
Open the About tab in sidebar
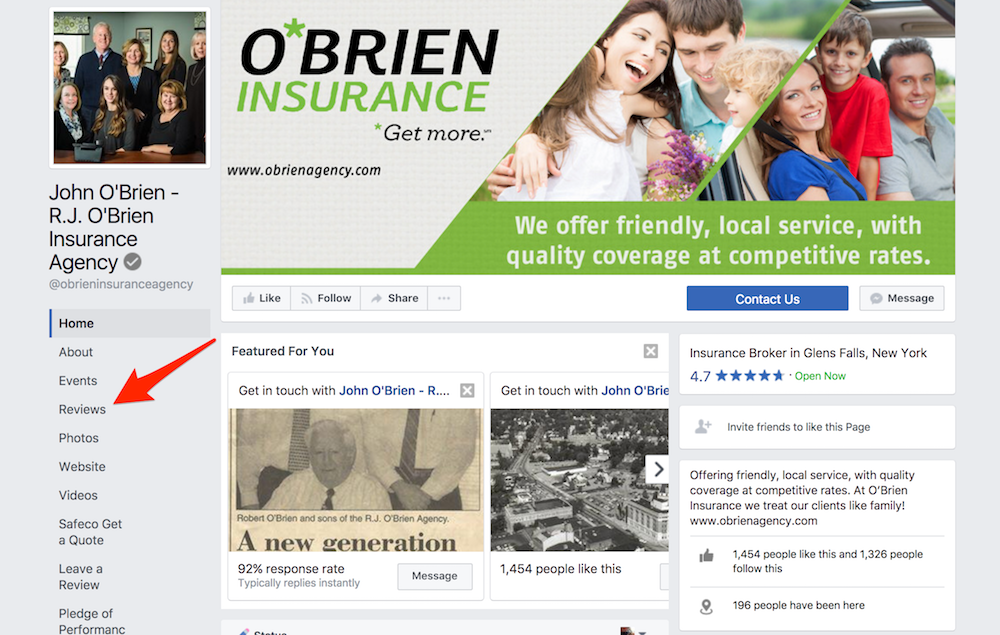76,352
